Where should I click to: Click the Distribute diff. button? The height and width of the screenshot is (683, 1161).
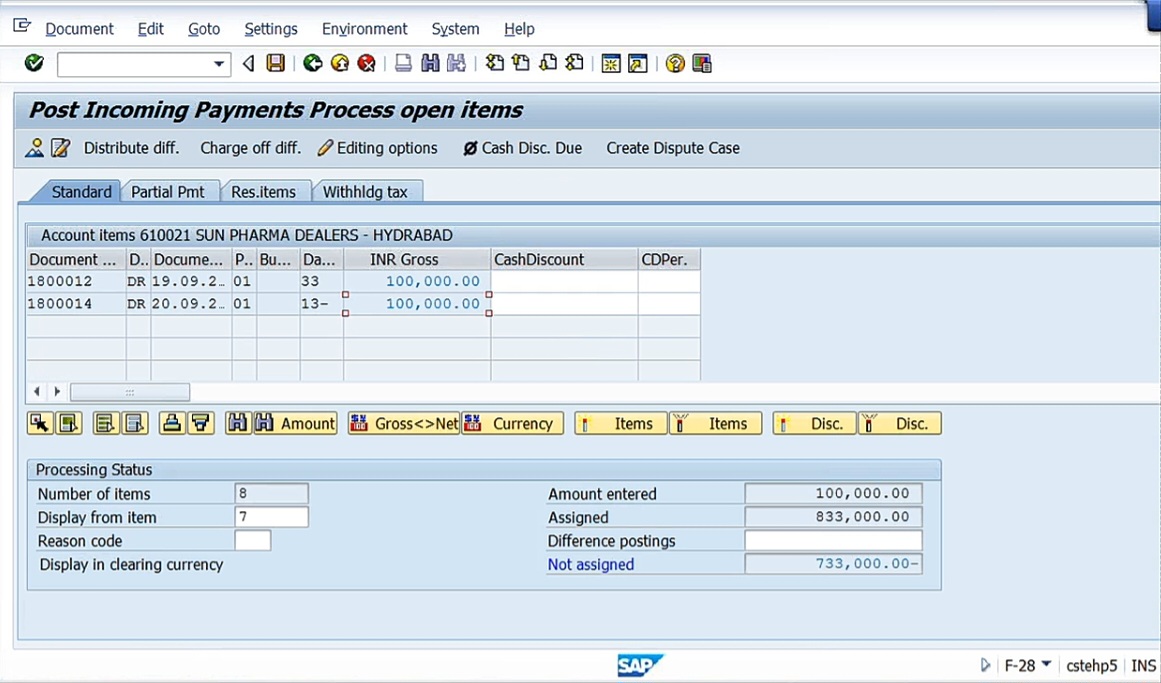coord(131,148)
